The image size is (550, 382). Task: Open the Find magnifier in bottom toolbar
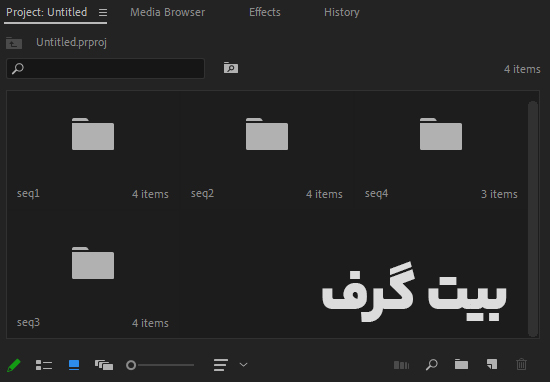point(432,365)
